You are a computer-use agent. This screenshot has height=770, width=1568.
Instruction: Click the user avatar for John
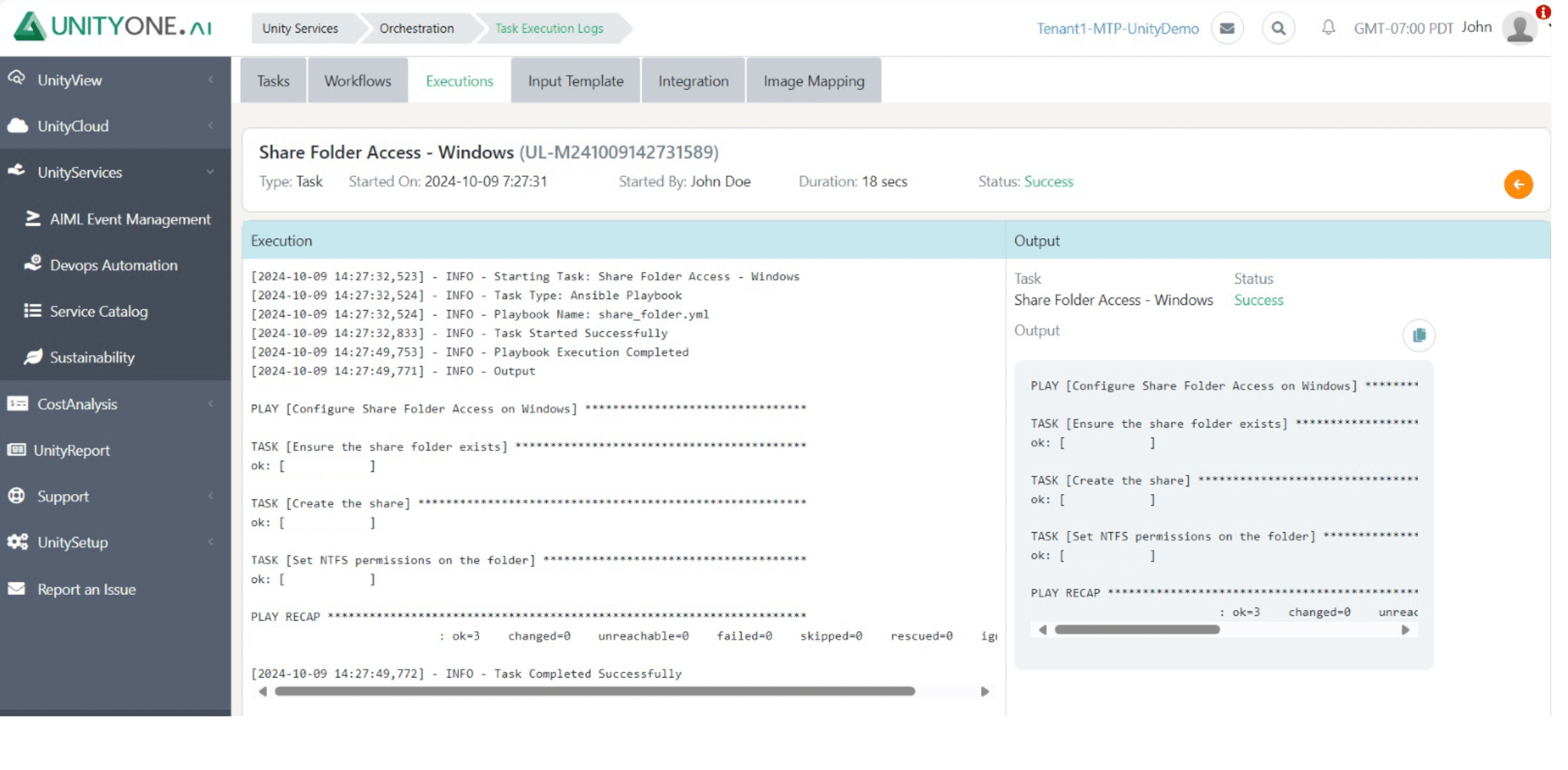tap(1520, 28)
